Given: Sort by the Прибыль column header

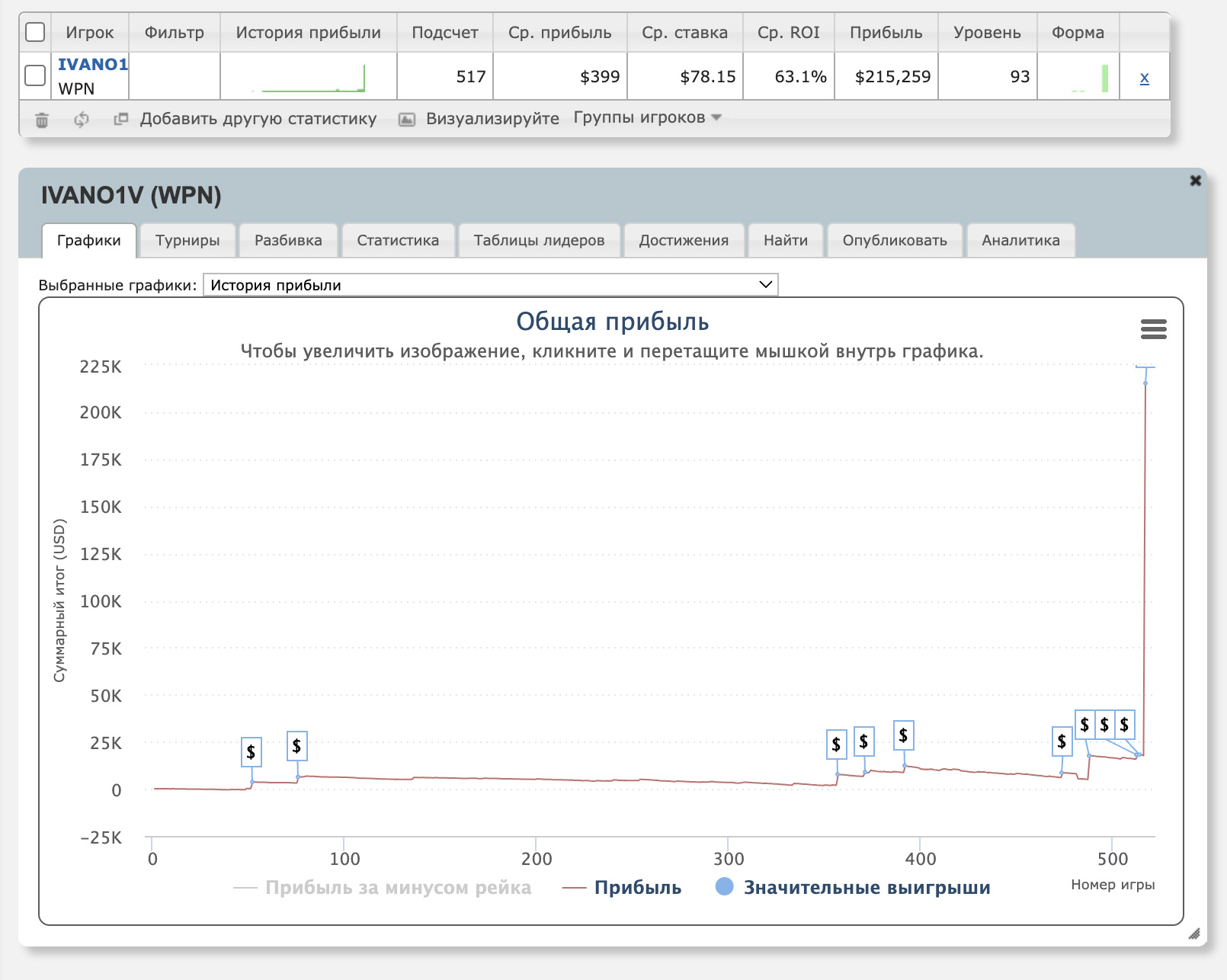Looking at the screenshot, I should [x=886, y=33].
